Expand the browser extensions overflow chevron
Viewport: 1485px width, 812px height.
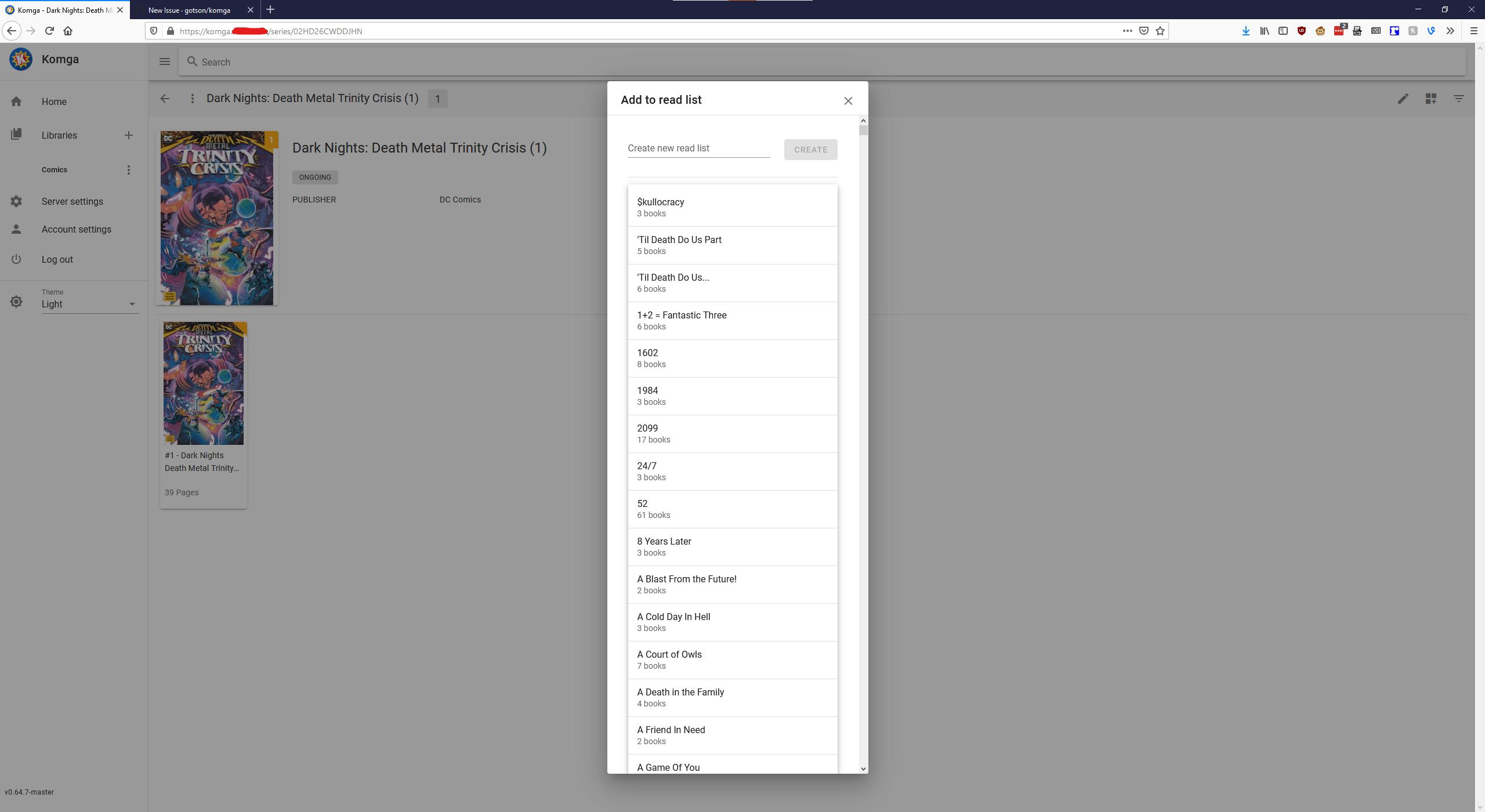pyautogui.click(x=1450, y=31)
